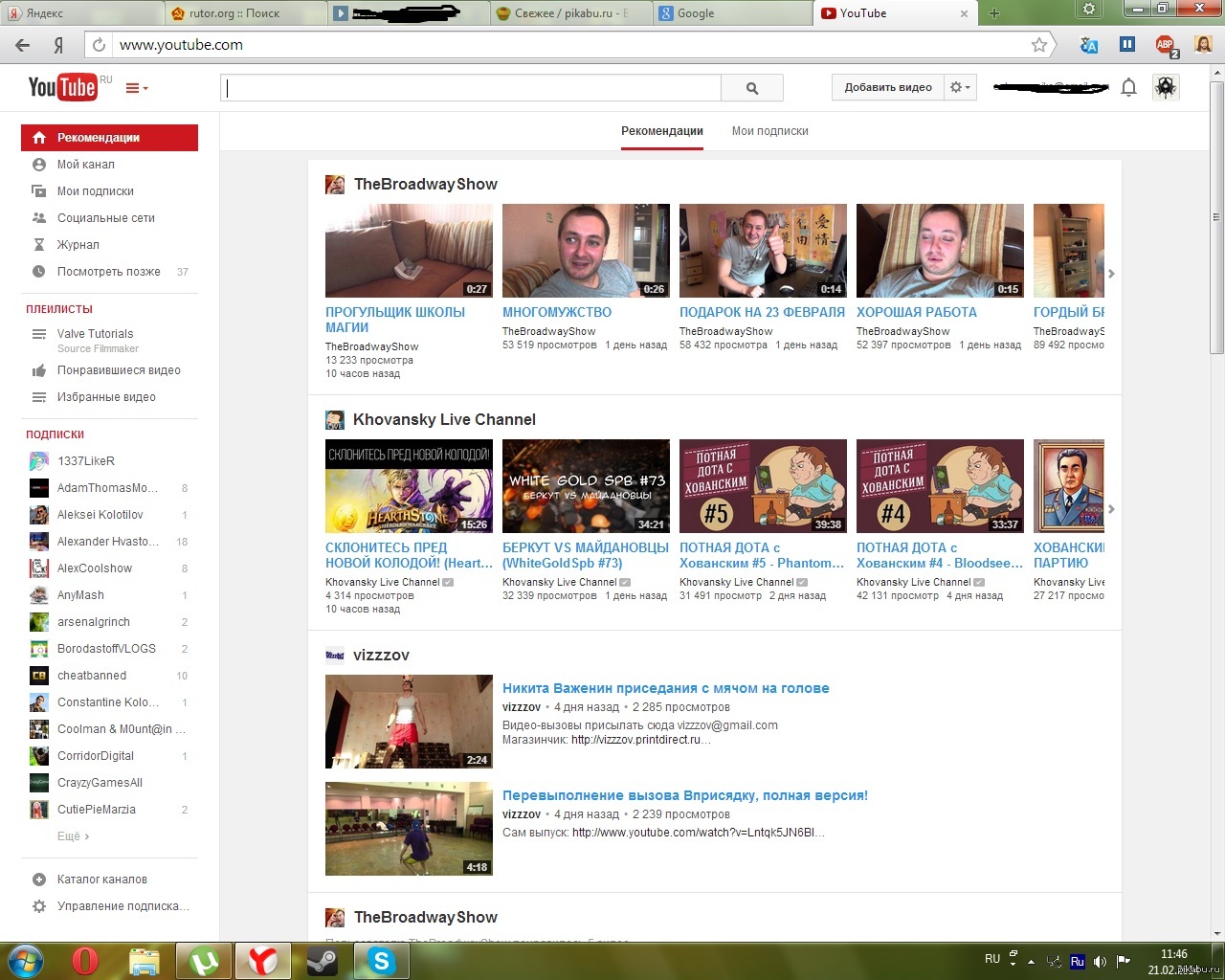
Task: Click the YouTube logo
Action: [x=62, y=87]
